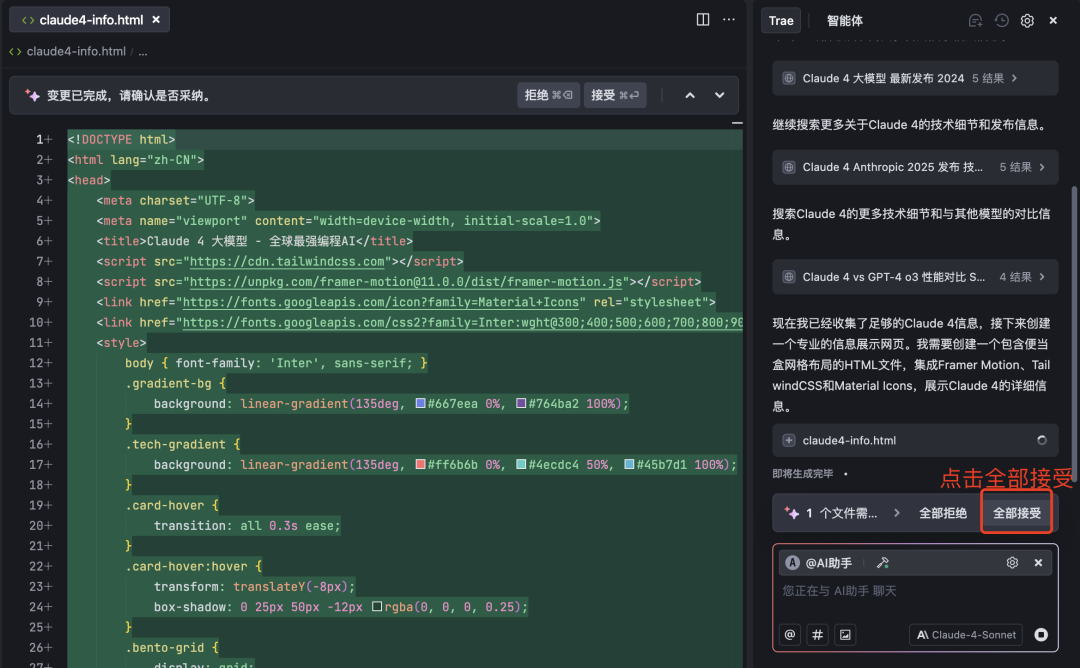The image size is (1080, 668).
Task: Close the claude4-info.html tab
Action: (x=156, y=19)
